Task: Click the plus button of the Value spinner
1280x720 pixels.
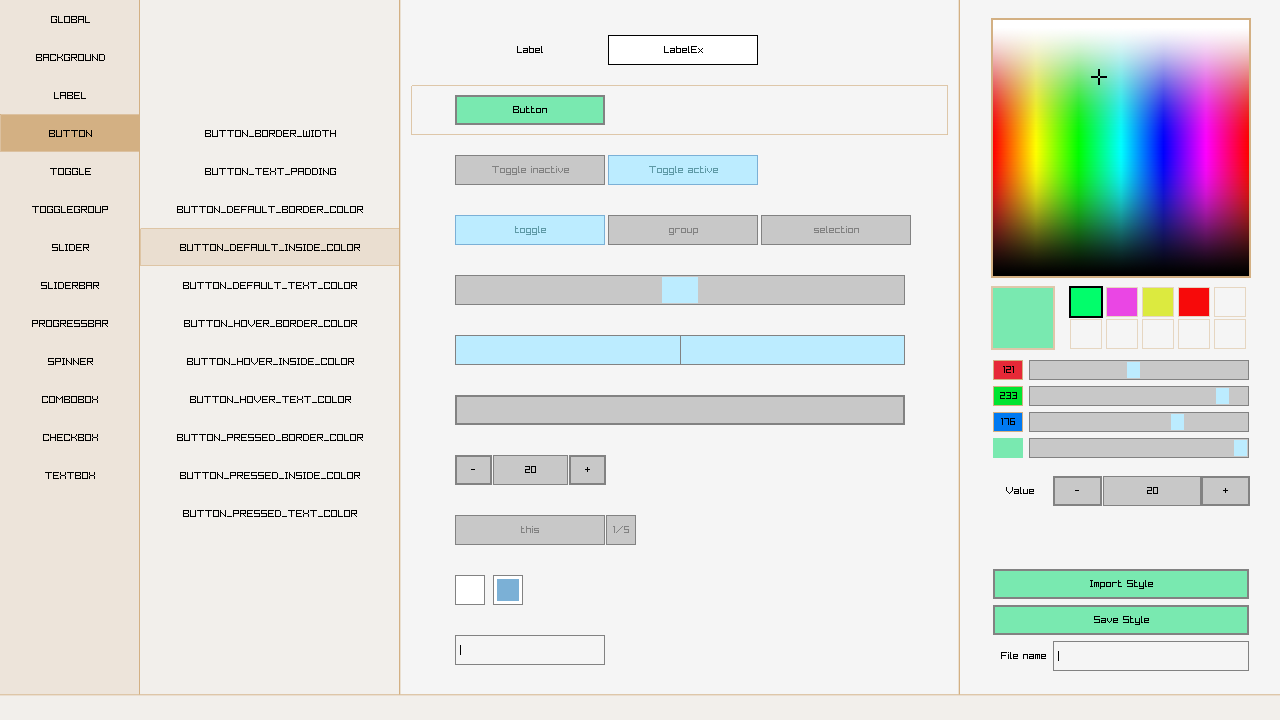Action: [1225, 491]
